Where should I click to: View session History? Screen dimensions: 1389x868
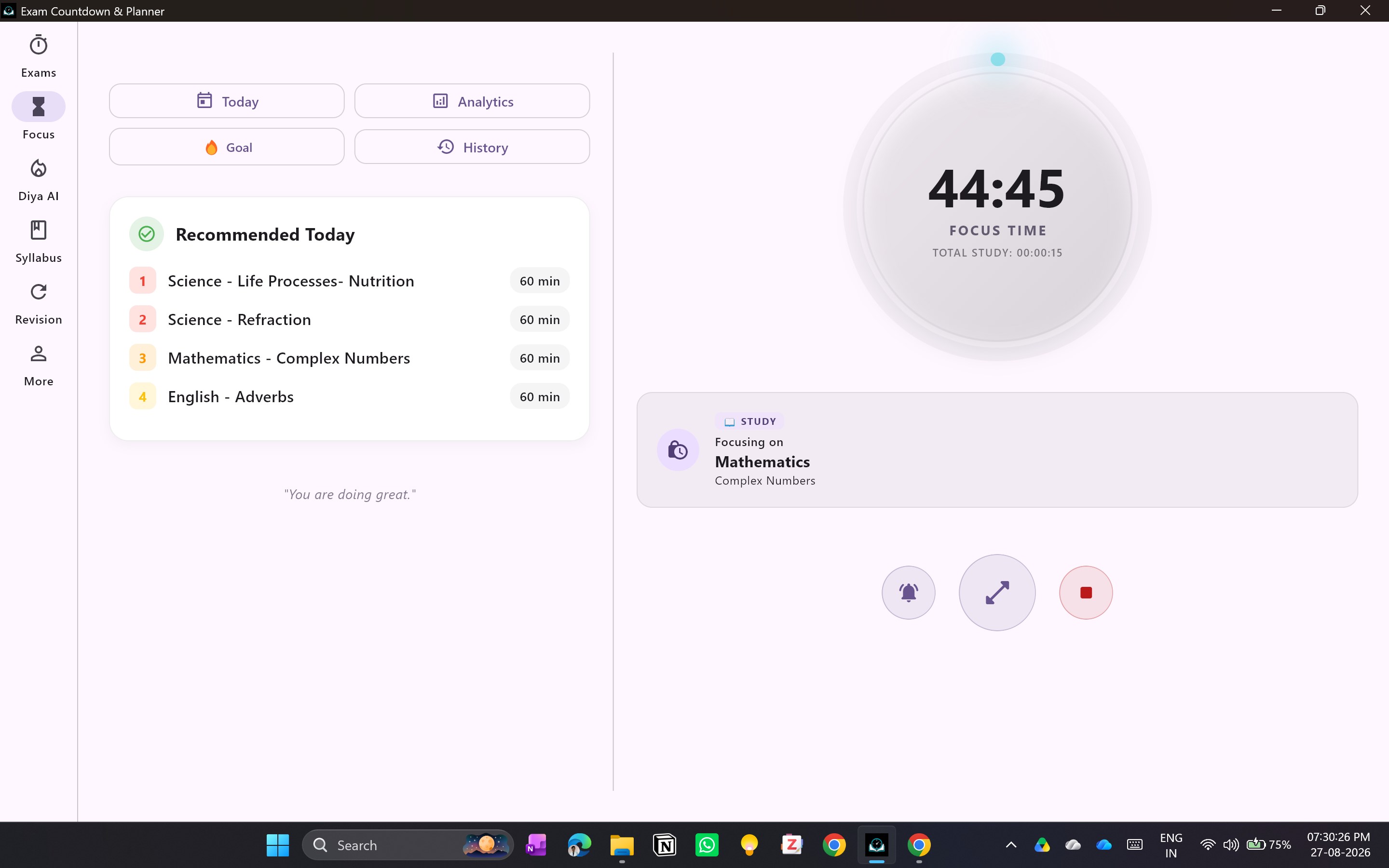(472, 147)
